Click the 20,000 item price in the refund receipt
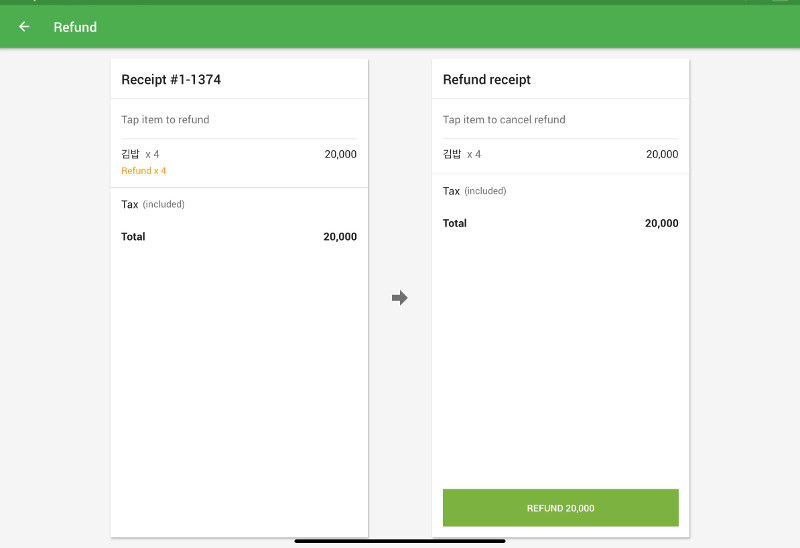Viewport: 800px width, 548px height. pyautogui.click(x=662, y=154)
